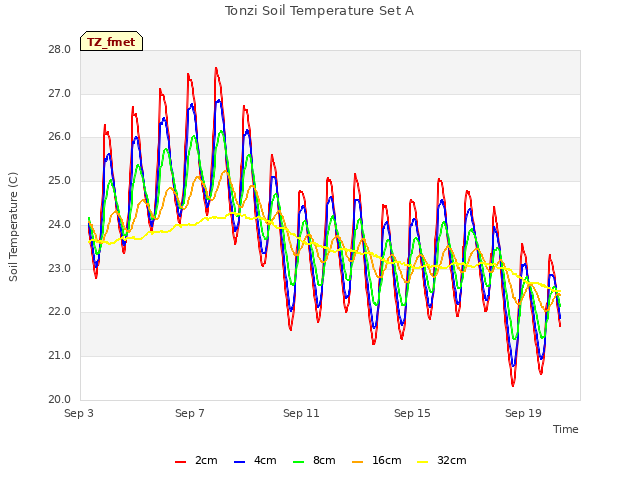Click the Sep 7 x-axis tick label
640x480 pixels.
190,413
